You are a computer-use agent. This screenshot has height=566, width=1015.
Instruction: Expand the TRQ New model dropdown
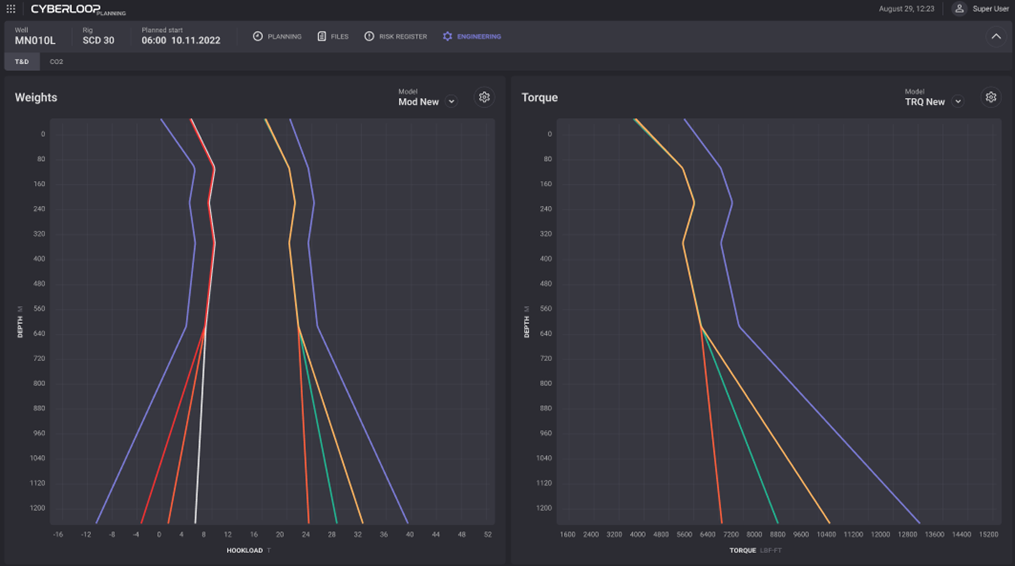(x=958, y=102)
